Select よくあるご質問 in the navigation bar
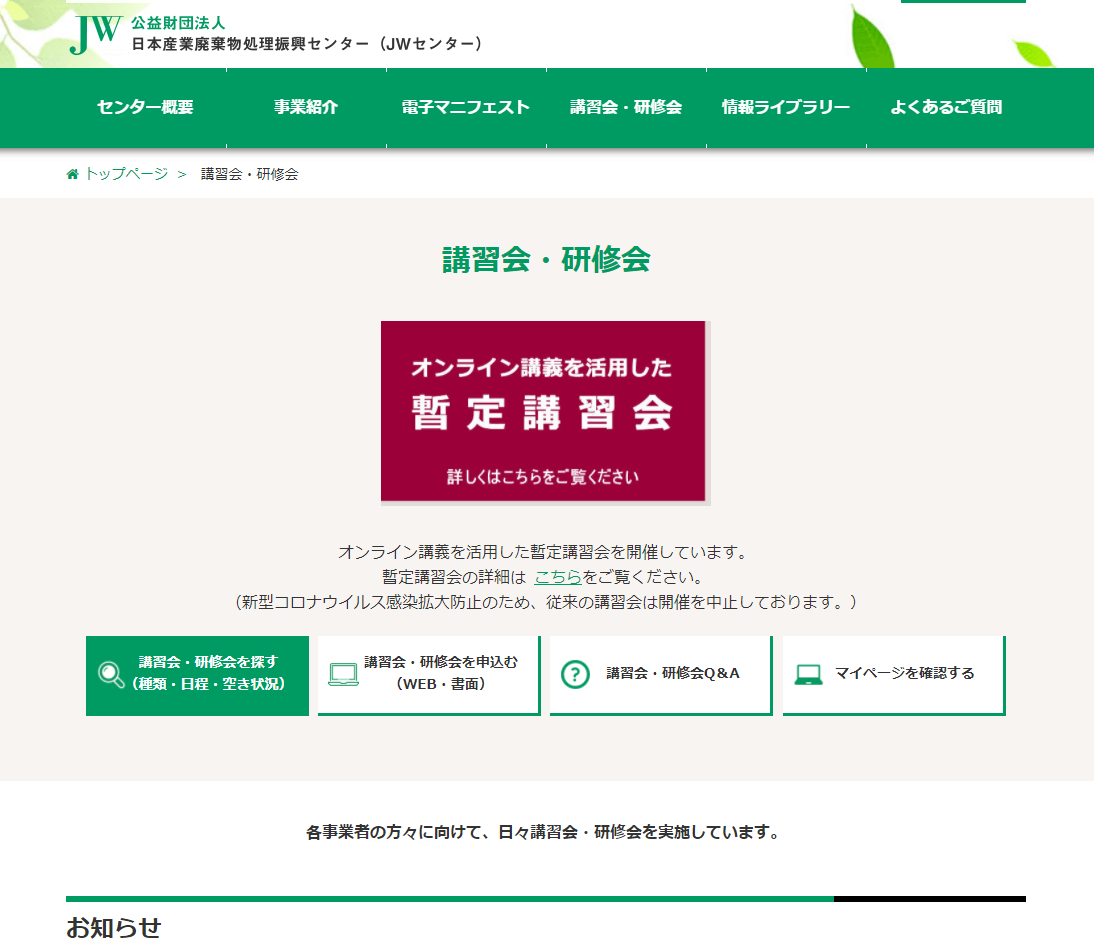 (946, 108)
